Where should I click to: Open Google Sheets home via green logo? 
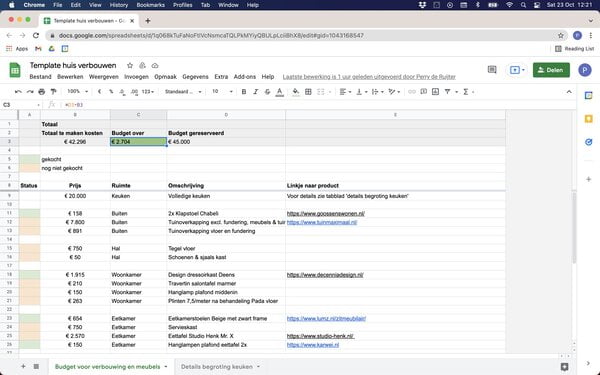tap(15, 70)
